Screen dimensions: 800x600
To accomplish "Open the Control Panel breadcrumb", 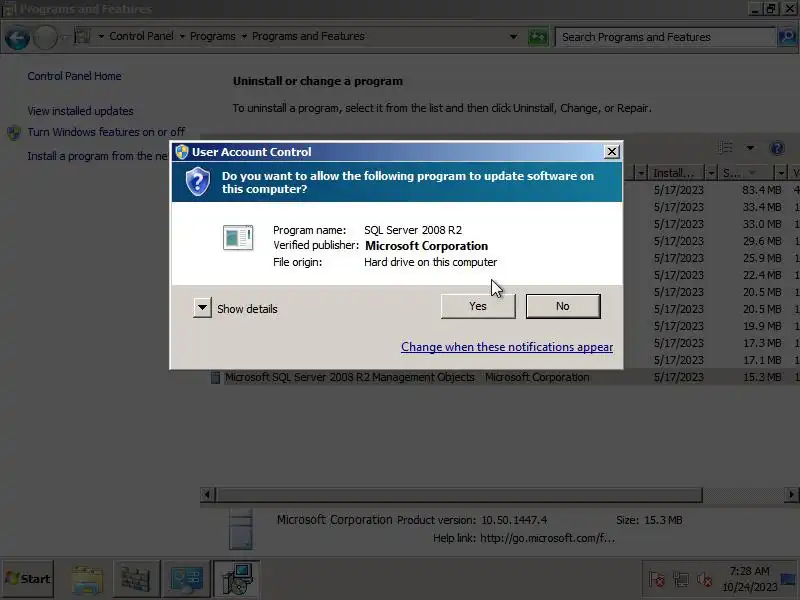I will coord(141,36).
